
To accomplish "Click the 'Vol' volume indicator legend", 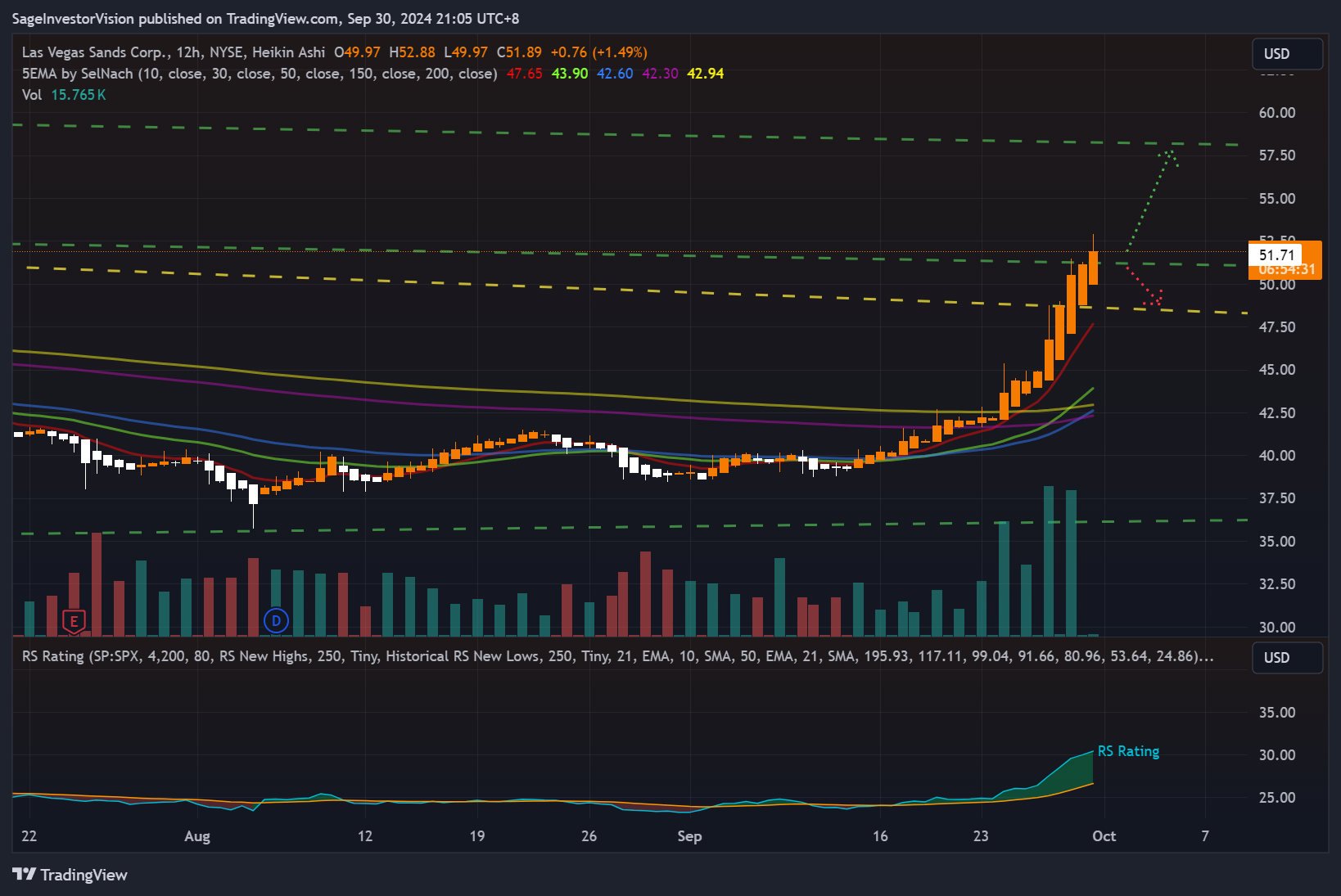I will [32, 95].
